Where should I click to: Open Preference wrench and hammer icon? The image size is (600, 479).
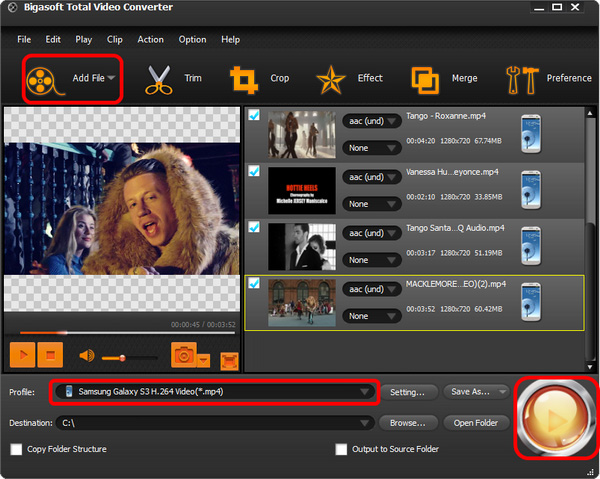pos(522,80)
